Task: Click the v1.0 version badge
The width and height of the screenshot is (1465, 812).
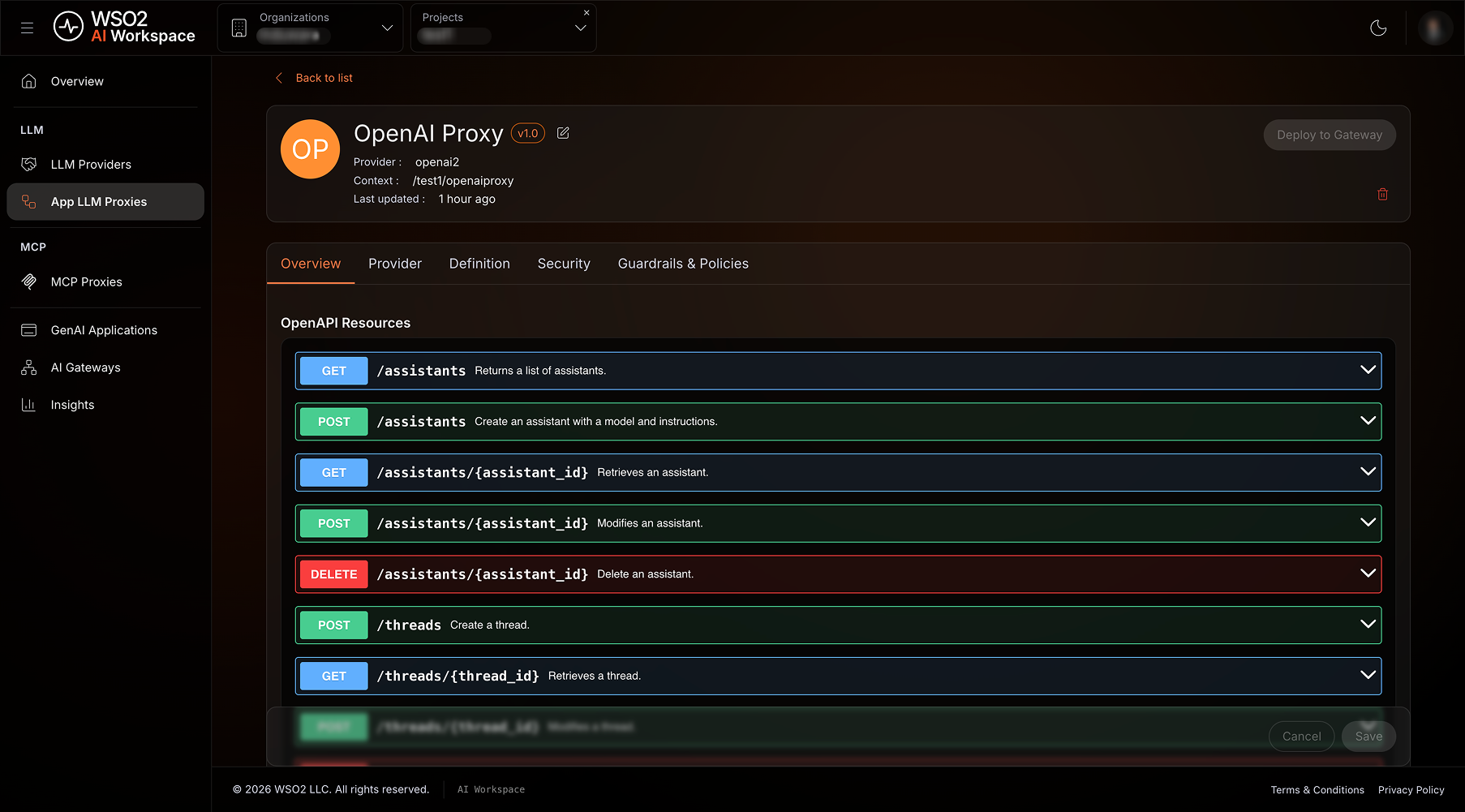Action: pos(528,133)
